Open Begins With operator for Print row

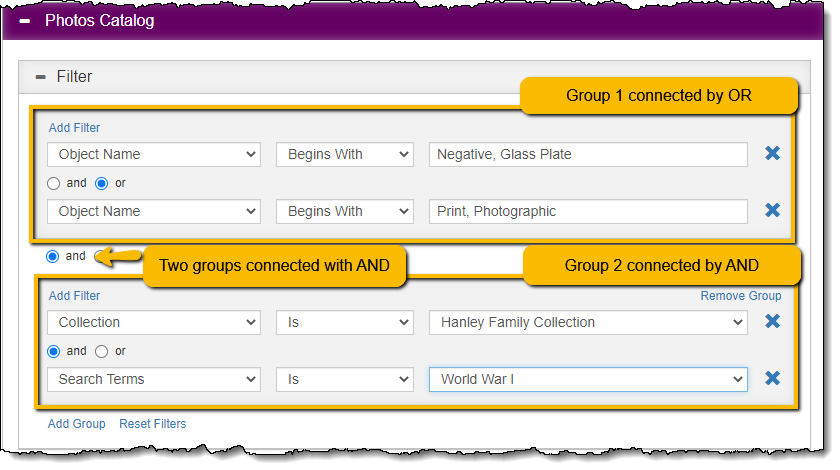(x=344, y=212)
